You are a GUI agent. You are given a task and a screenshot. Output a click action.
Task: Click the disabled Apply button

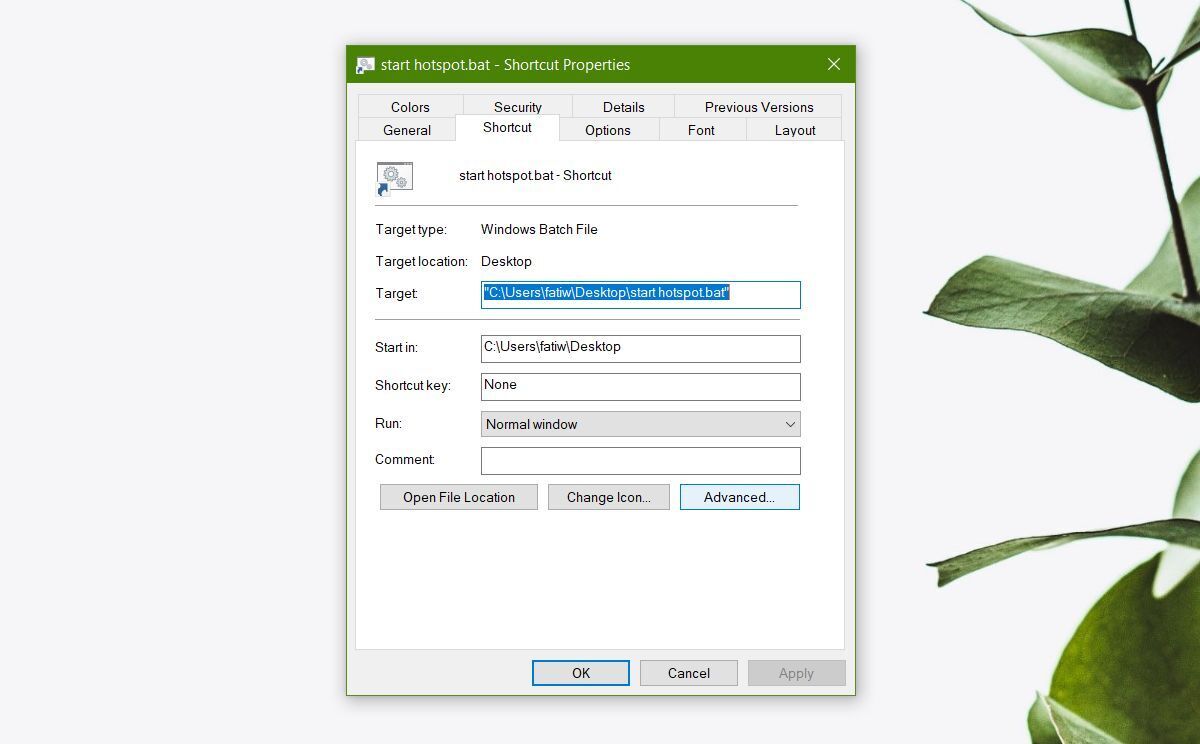[796, 673]
